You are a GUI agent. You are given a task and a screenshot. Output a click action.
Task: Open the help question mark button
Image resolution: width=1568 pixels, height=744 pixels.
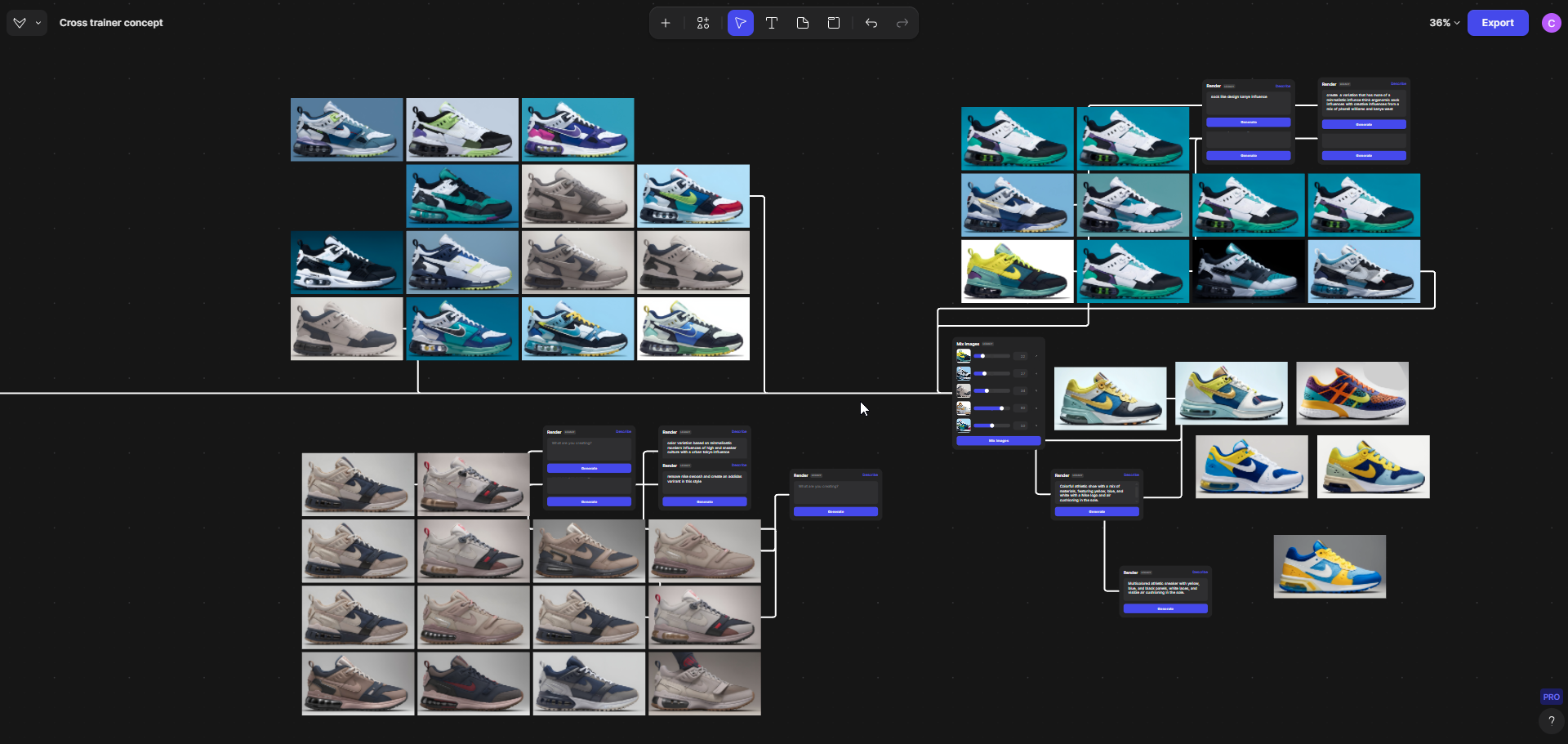1551,720
